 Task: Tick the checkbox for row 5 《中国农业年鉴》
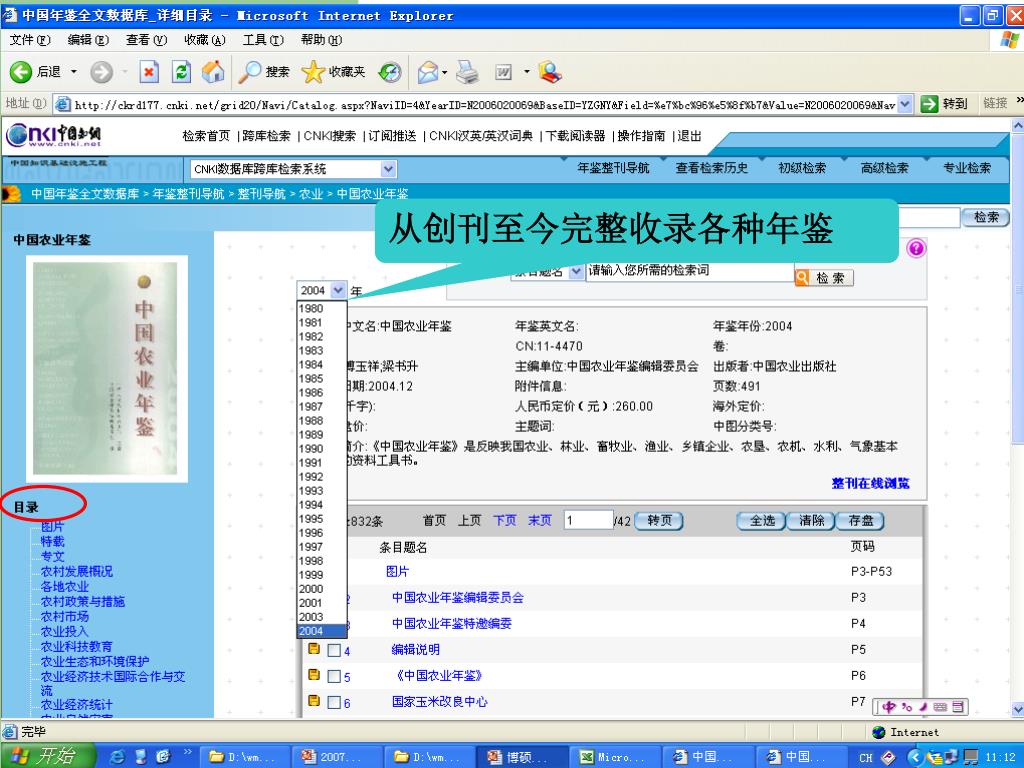334,677
